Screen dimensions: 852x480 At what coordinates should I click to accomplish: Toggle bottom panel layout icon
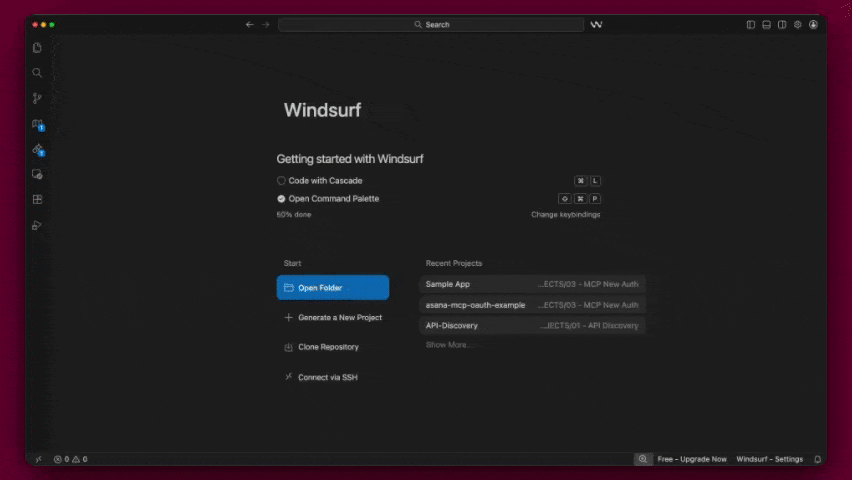[x=766, y=24]
